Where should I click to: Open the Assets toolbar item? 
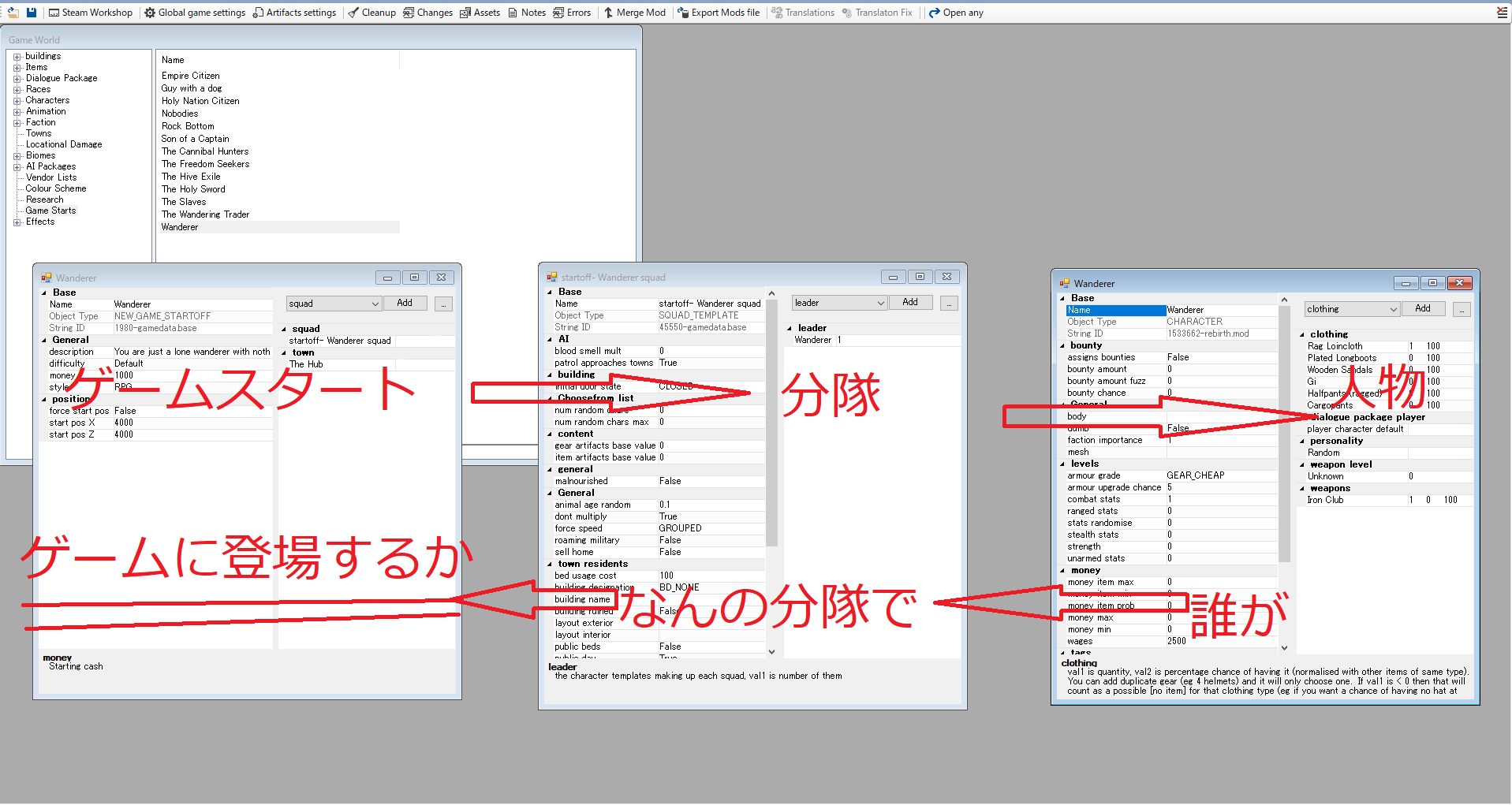point(480,13)
